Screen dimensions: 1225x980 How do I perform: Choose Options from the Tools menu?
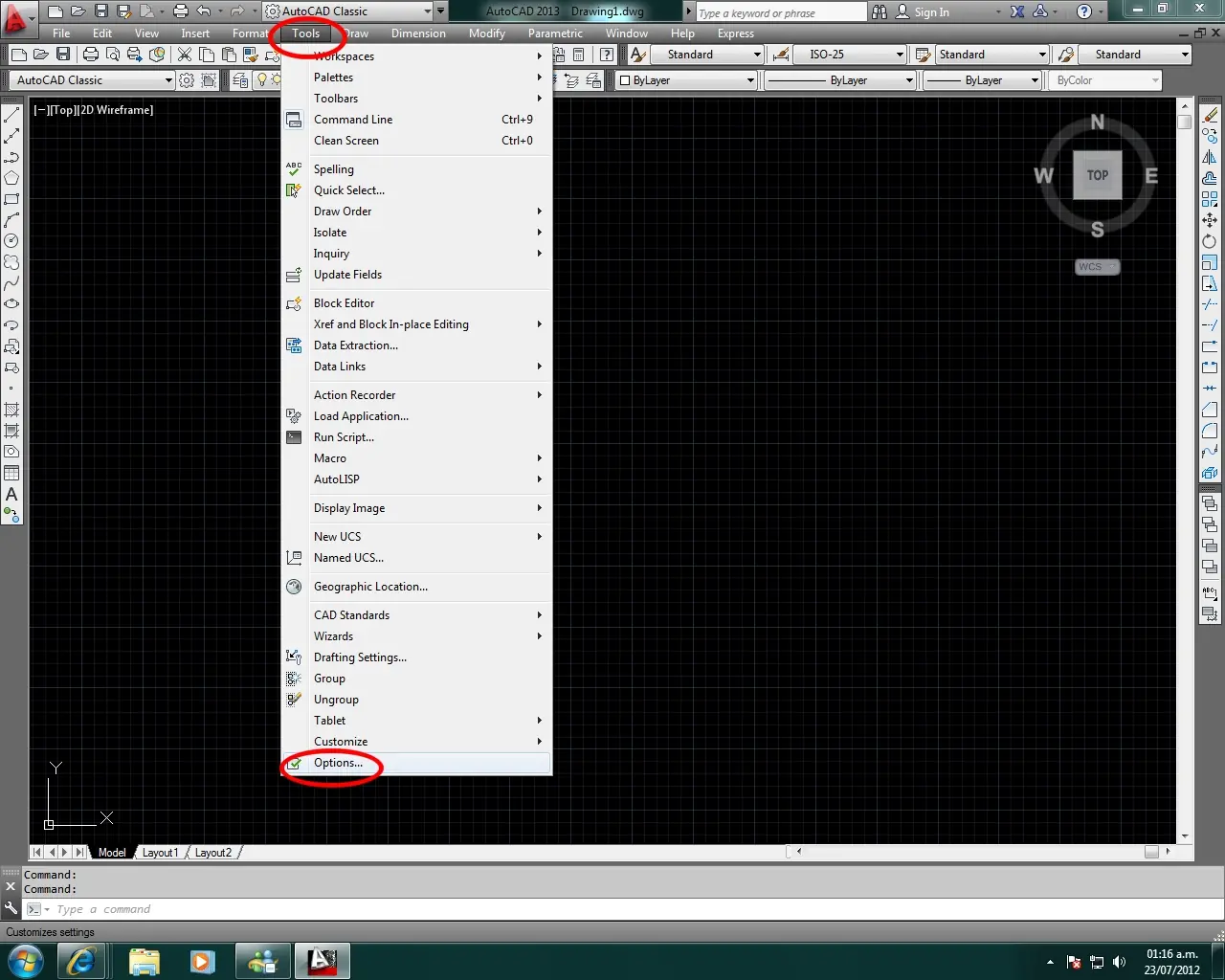pos(340,763)
